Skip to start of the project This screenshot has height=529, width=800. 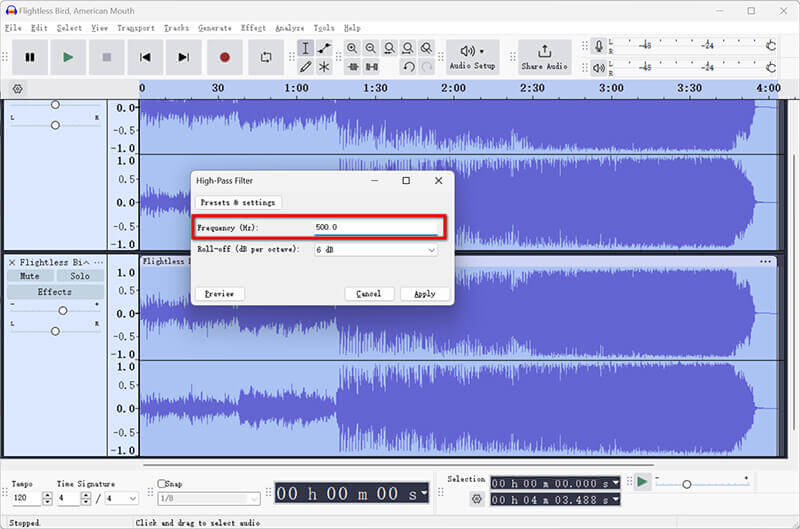(x=145, y=57)
